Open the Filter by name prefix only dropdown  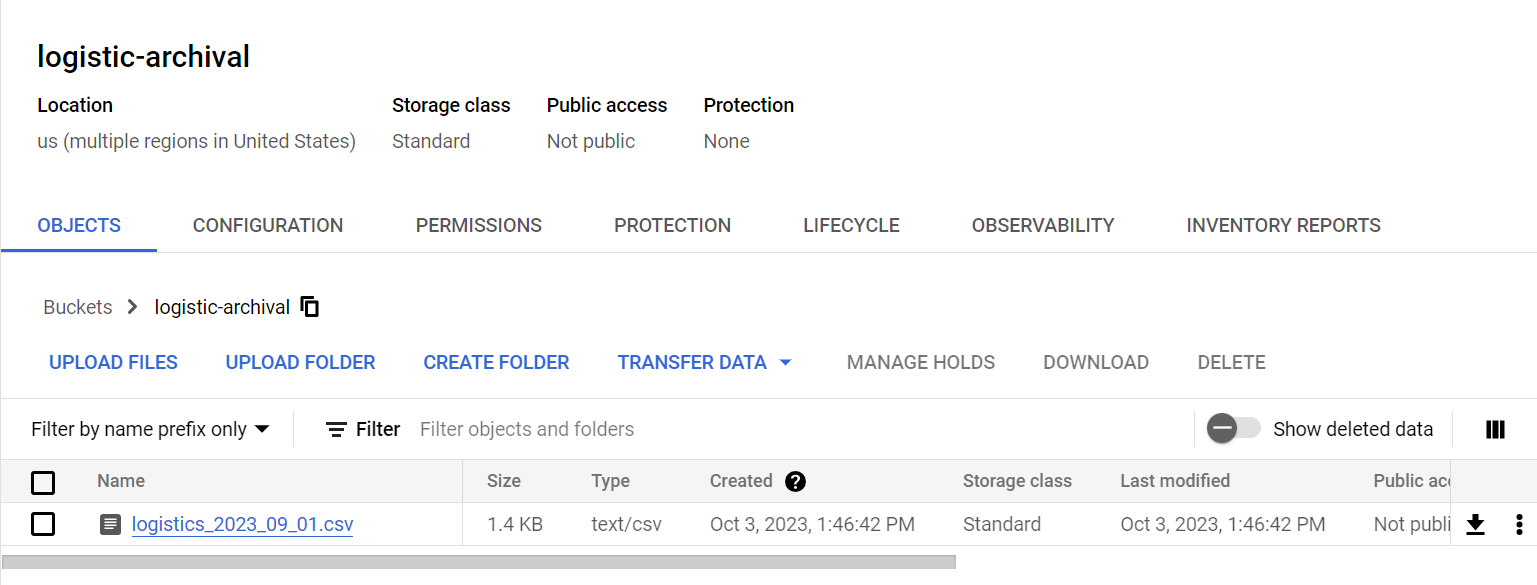pyautogui.click(x=150, y=428)
